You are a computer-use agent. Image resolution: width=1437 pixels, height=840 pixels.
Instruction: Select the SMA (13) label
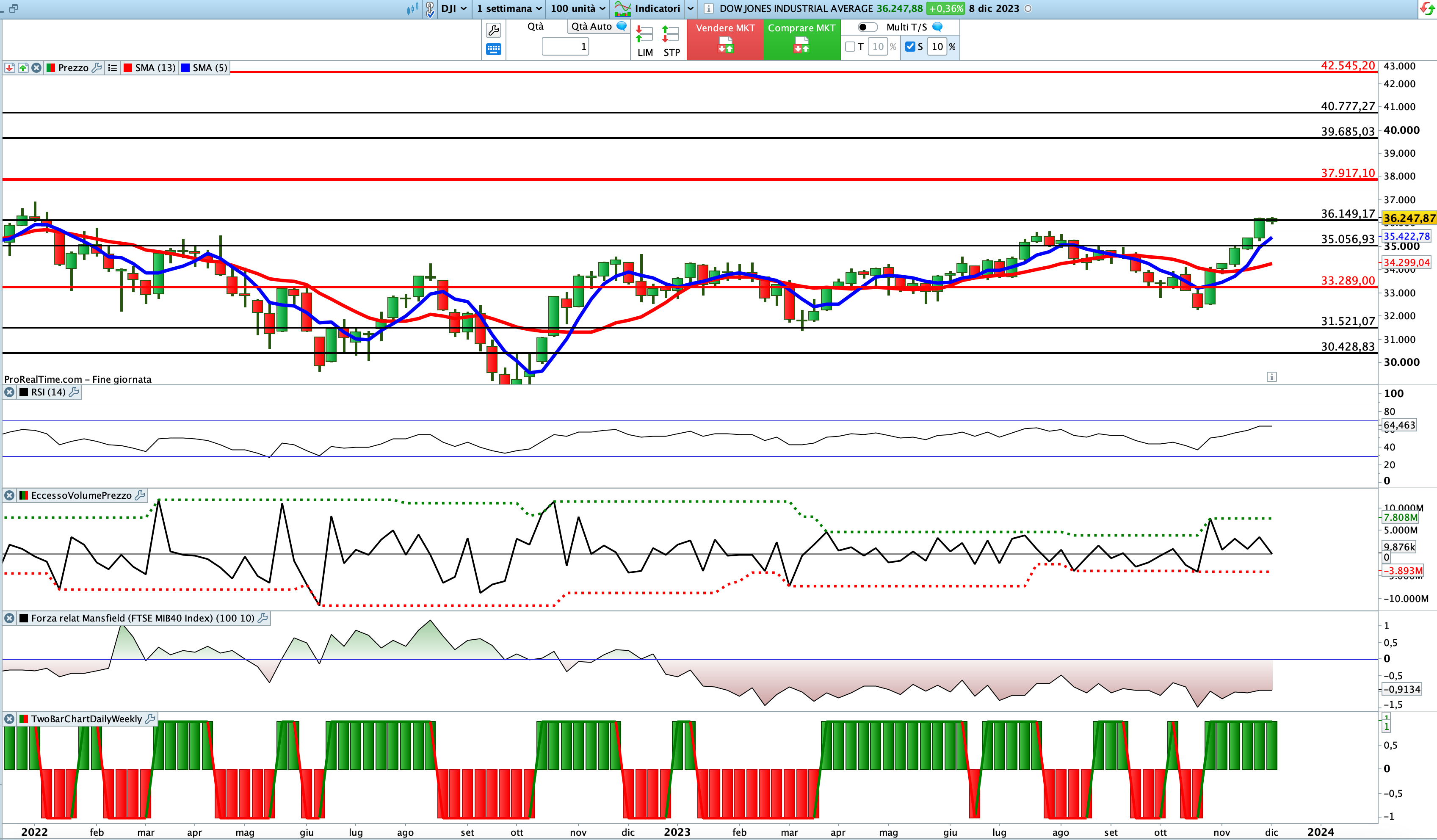[155, 68]
